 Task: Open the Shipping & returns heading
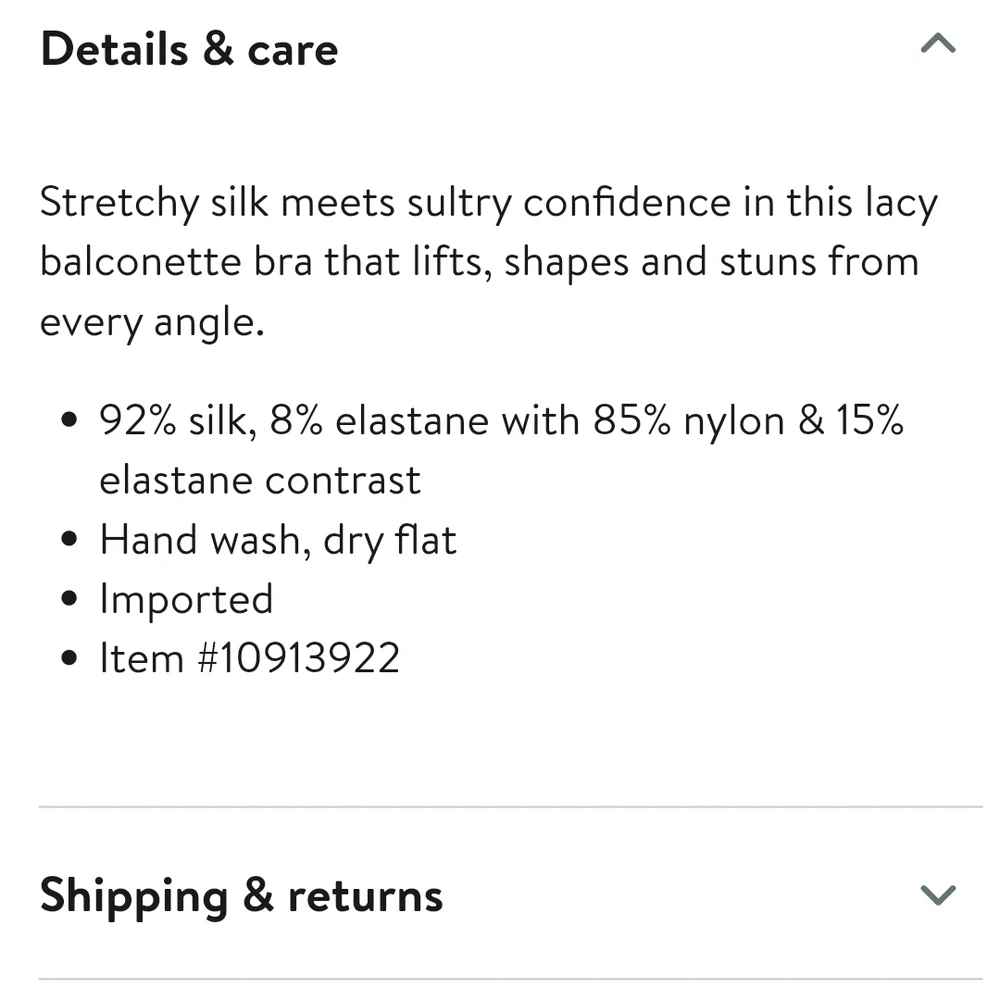241,896
